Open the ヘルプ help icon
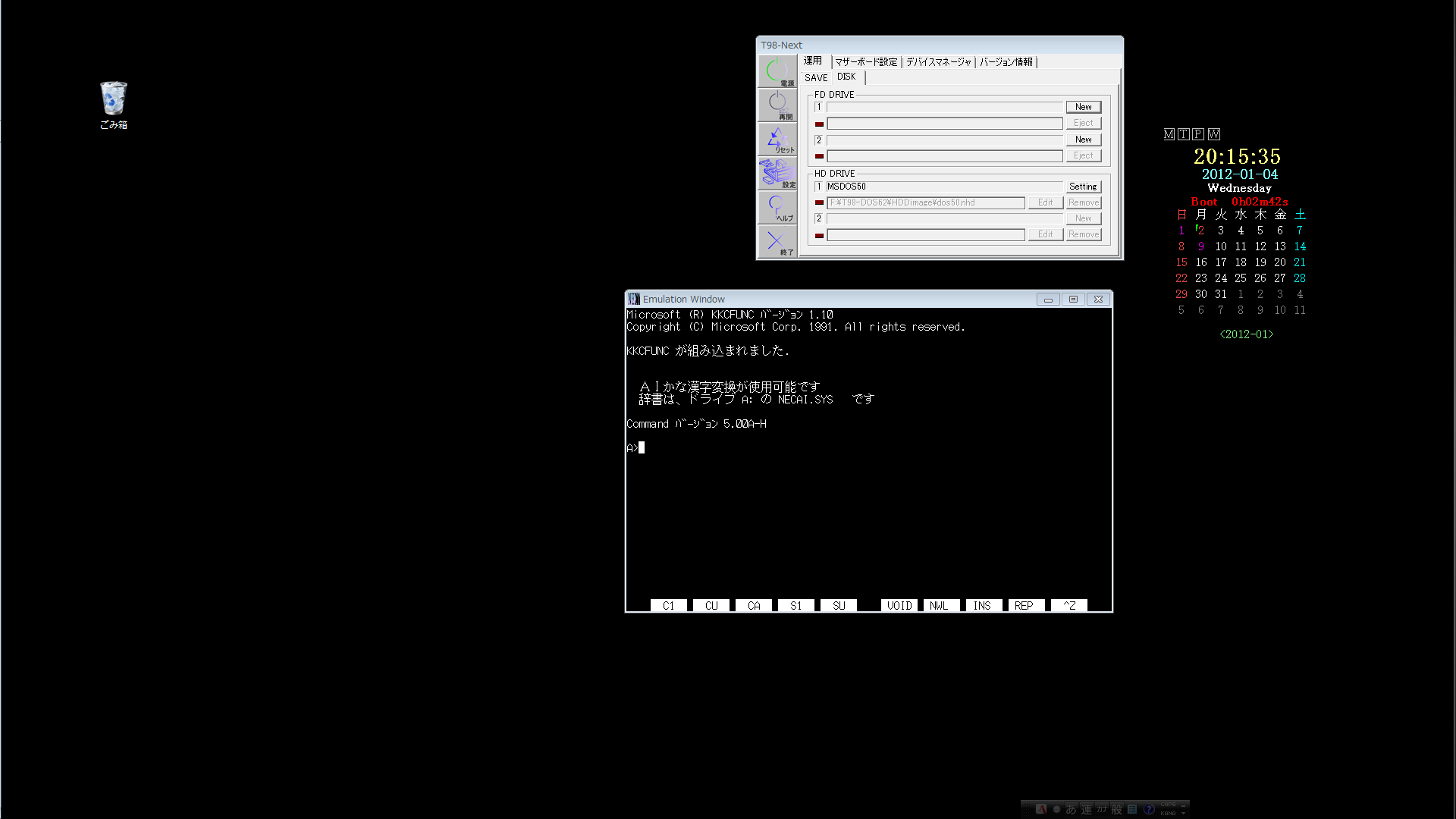The height and width of the screenshot is (819, 1456). pyautogui.click(x=777, y=206)
